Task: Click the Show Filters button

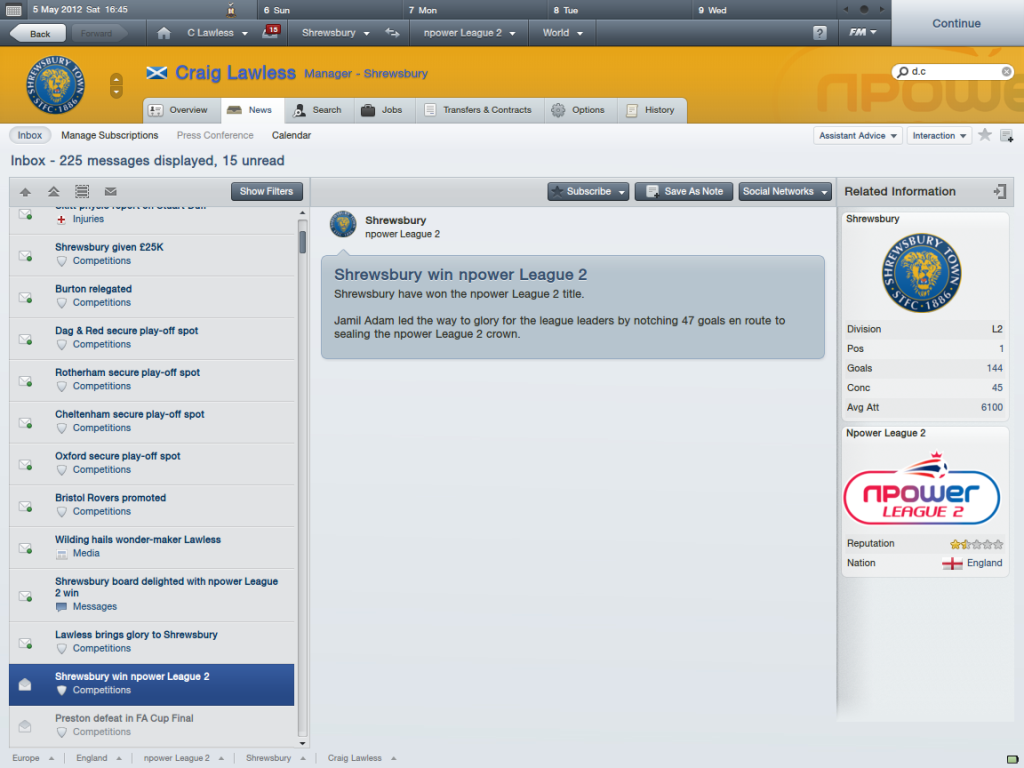Action: pos(266,191)
